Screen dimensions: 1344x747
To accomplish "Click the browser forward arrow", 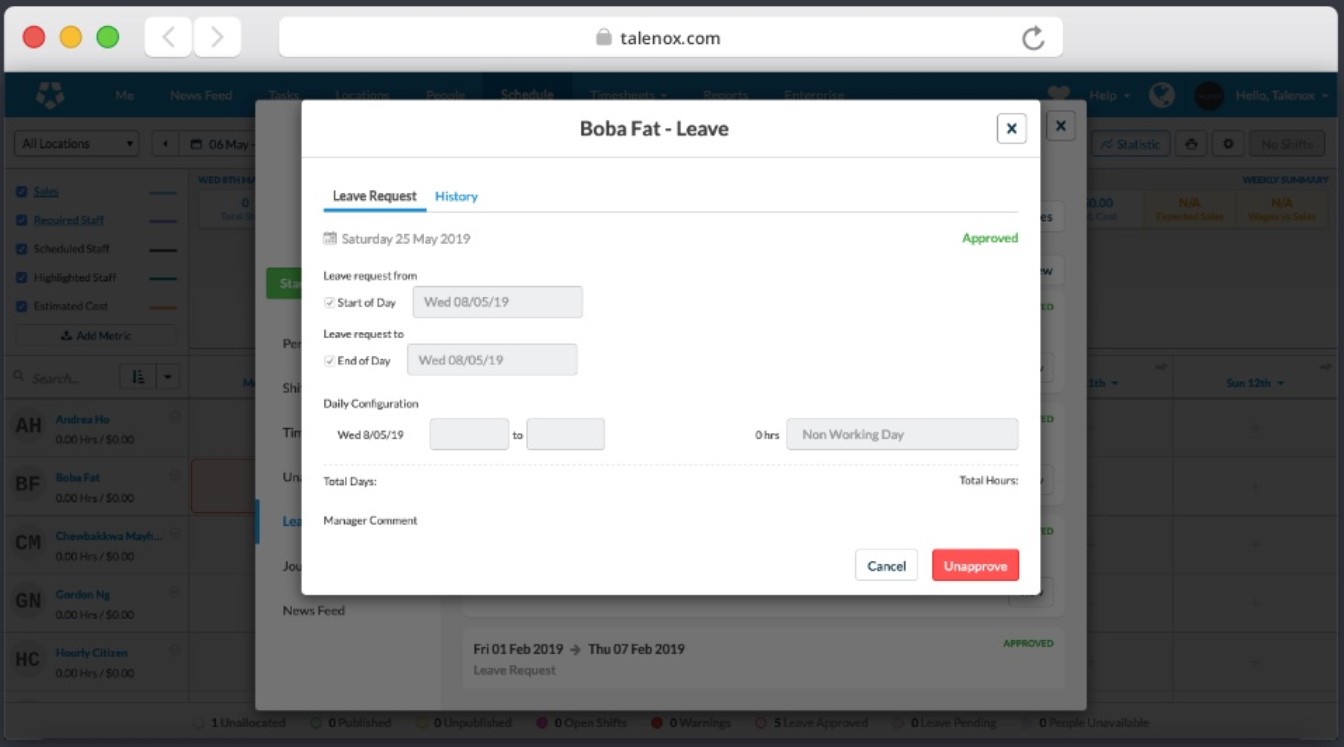I will 217,38.
